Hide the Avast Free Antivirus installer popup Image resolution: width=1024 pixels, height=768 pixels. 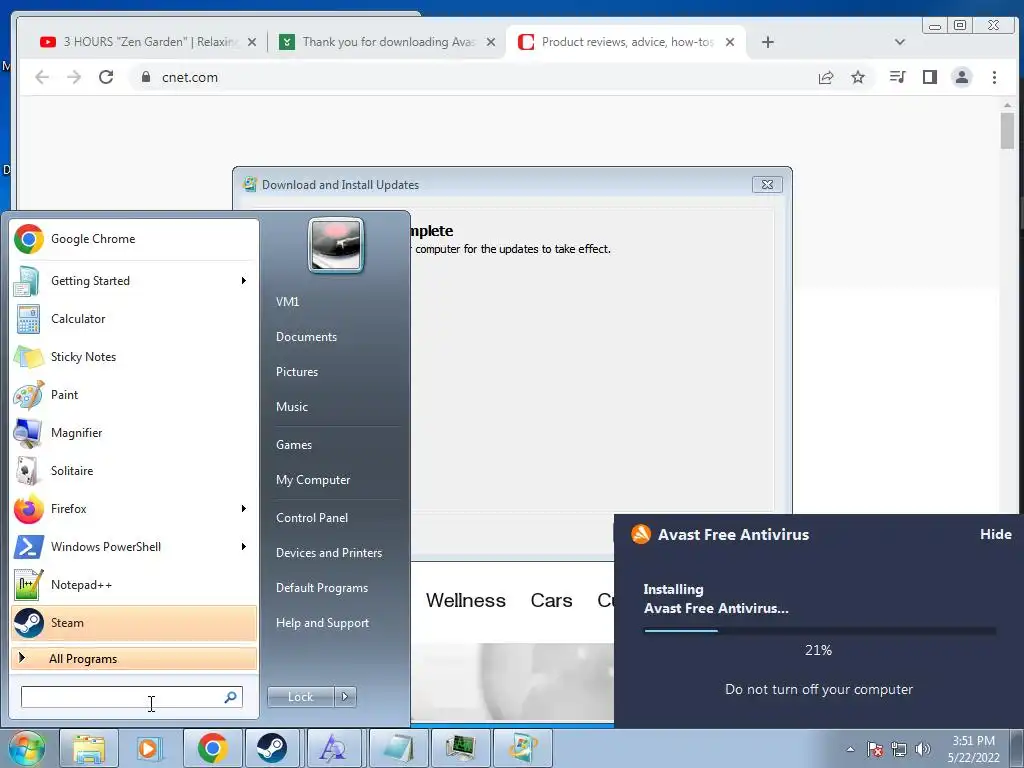click(x=995, y=534)
